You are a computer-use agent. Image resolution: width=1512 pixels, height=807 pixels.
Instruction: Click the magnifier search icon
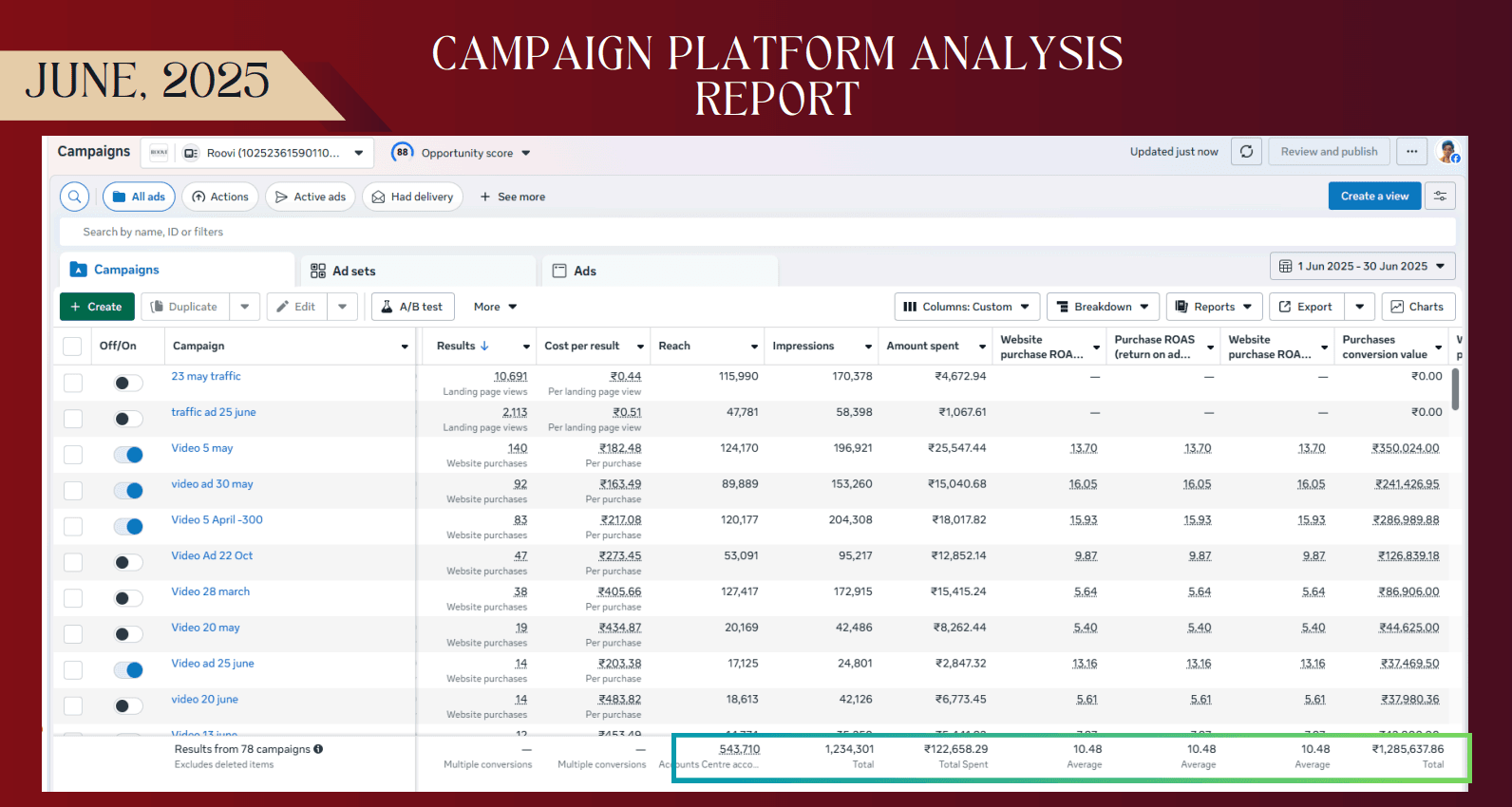click(x=74, y=197)
